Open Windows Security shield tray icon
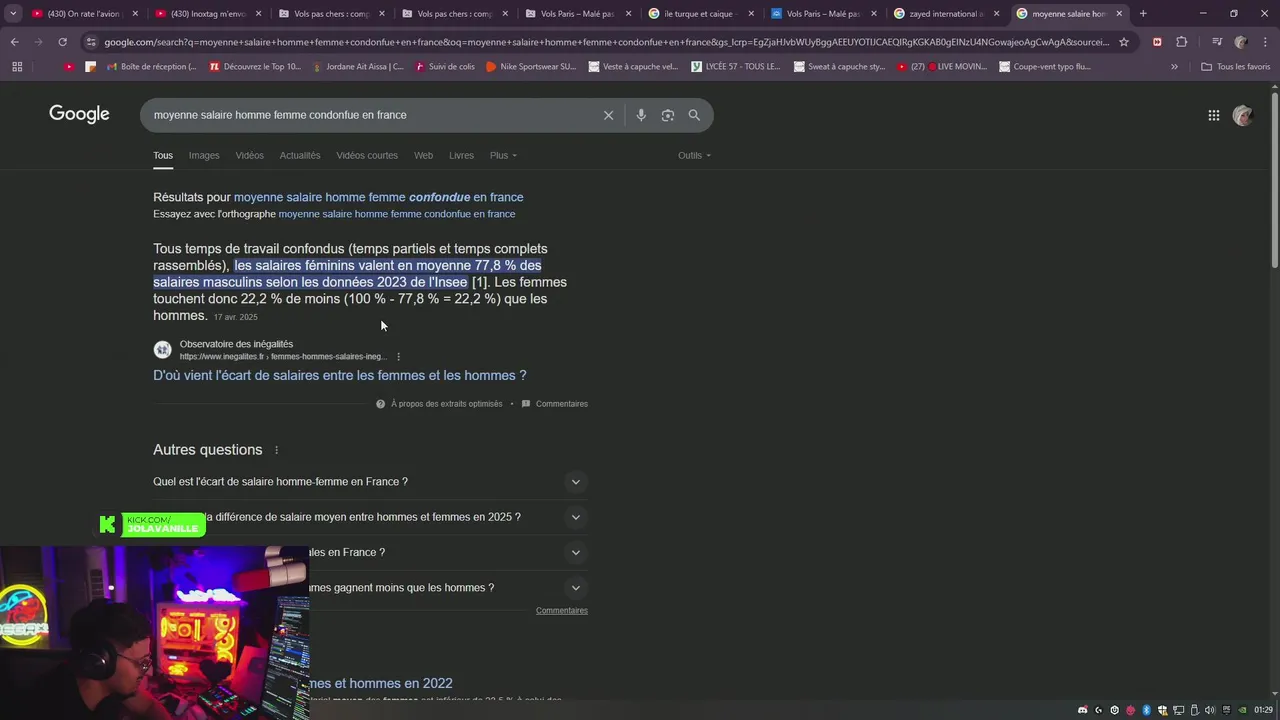The width and height of the screenshot is (1280, 720). point(1163,710)
